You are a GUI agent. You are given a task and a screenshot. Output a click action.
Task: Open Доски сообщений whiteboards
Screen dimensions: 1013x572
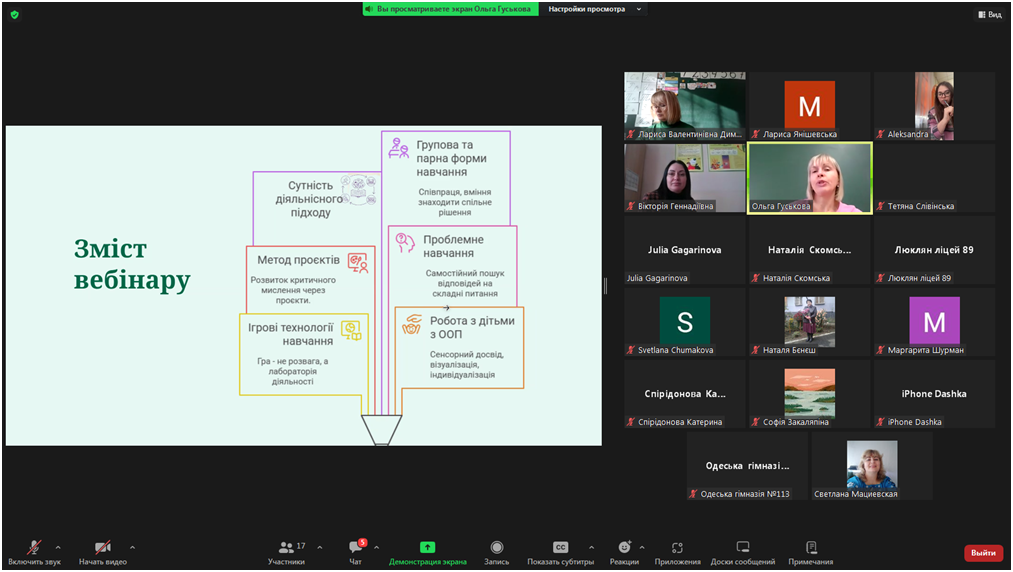[742, 548]
